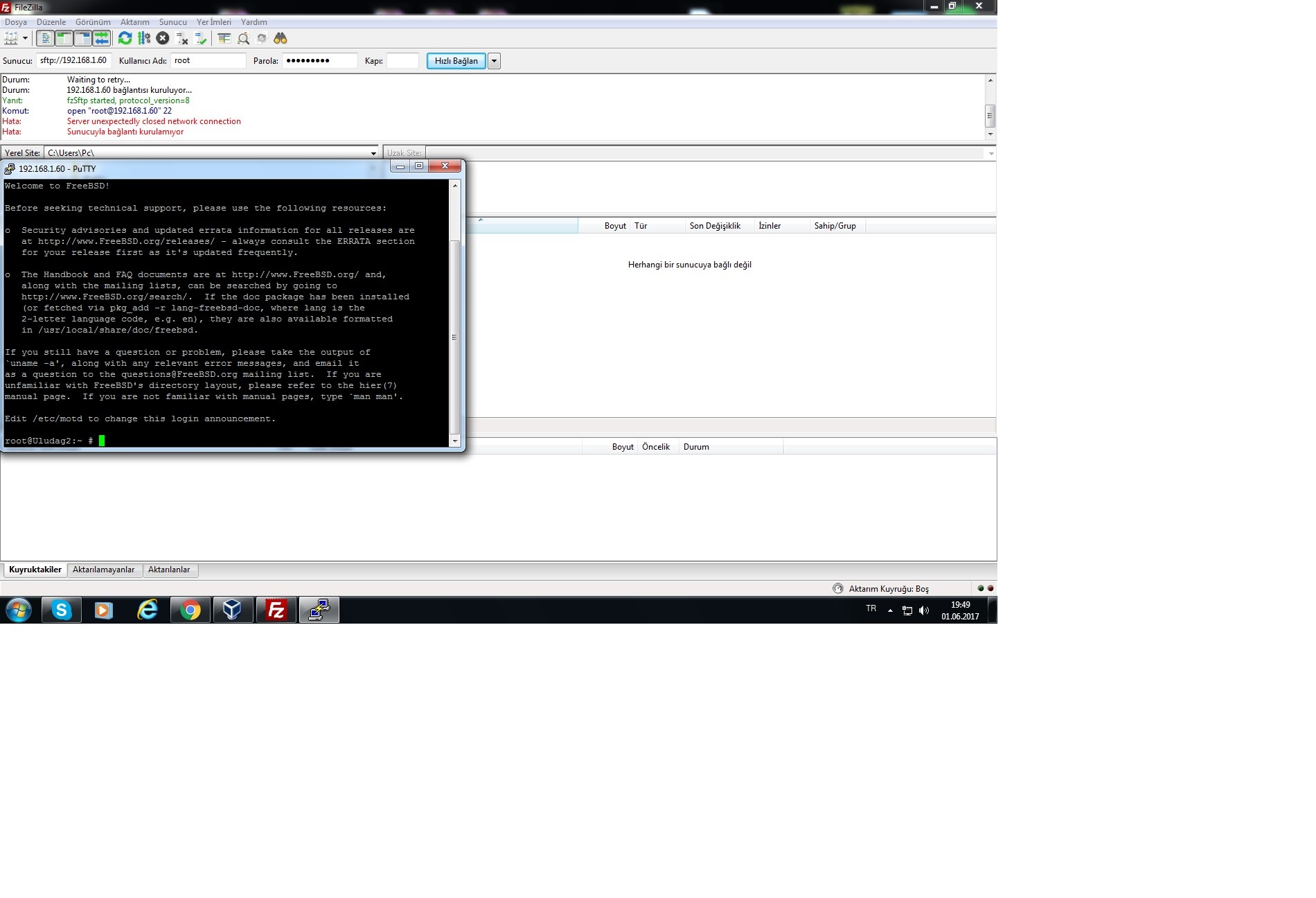Click the message log scroll up arrow
The height and width of the screenshot is (898, 1316).
[990, 80]
